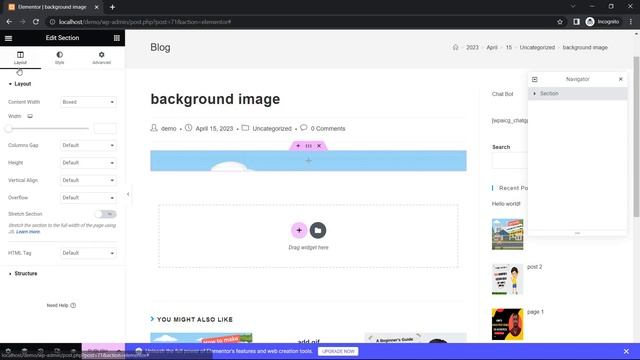
Task: Open the Uncategorized breadcrumb link
Action: pos(537,47)
